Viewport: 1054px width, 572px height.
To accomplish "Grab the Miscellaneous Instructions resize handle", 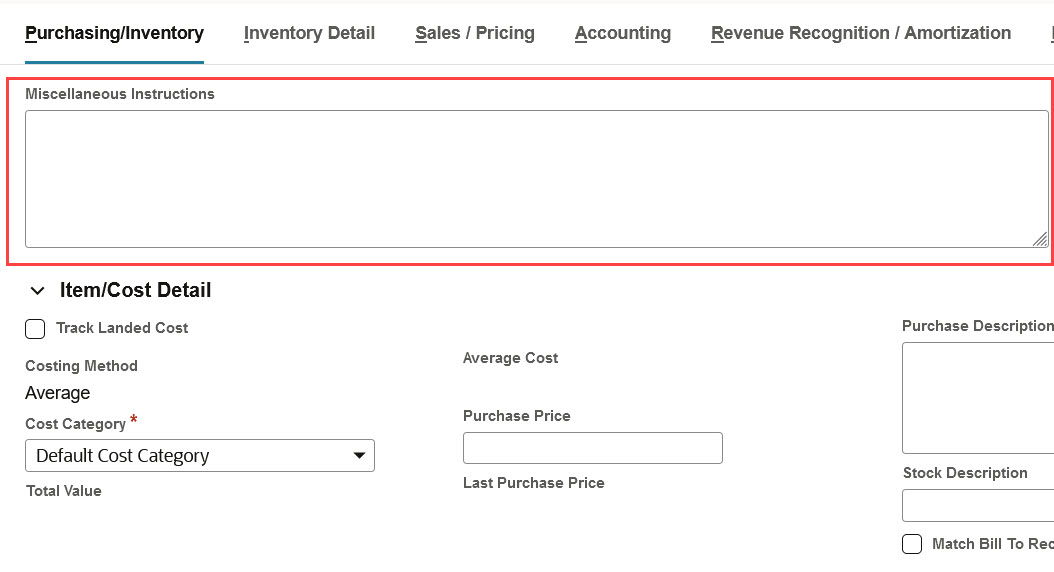I will click(1040, 239).
